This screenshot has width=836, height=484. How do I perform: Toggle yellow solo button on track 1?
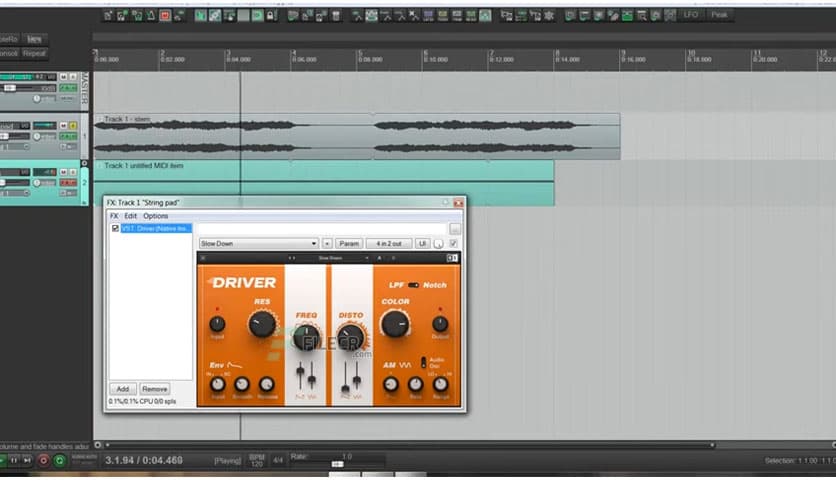coord(73,126)
